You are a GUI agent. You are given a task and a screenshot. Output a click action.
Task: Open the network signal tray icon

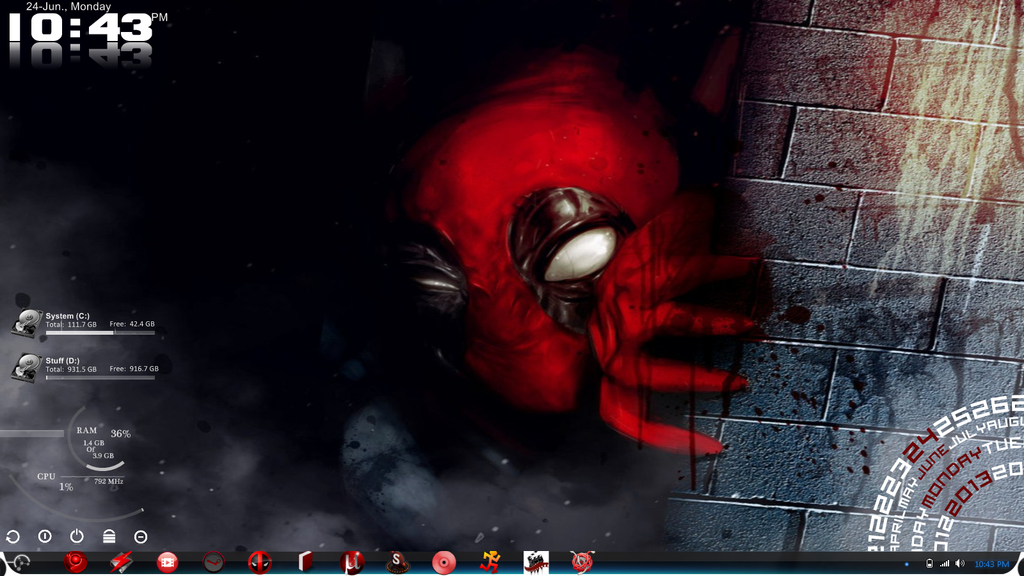(x=944, y=563)
